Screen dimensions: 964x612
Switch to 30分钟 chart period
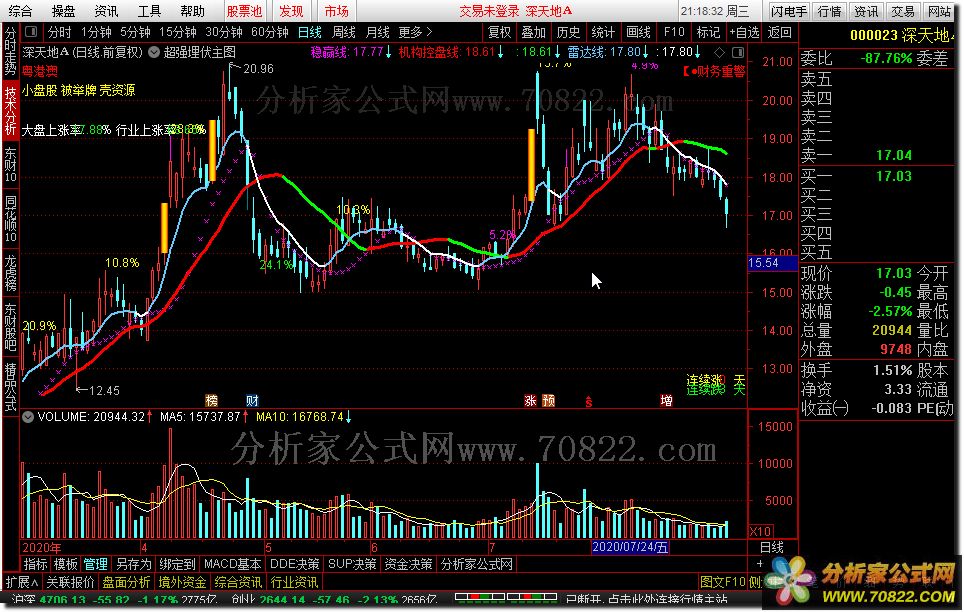224,32
